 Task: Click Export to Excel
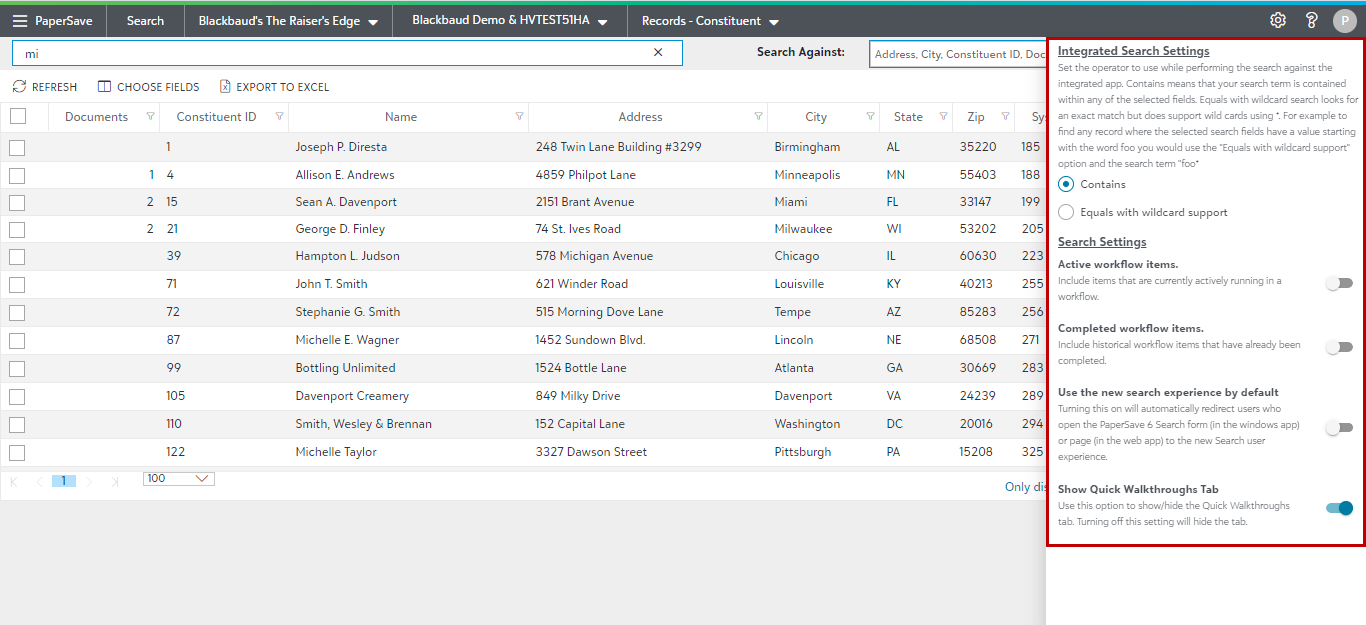pyautogui.click(x=274, y=87)
